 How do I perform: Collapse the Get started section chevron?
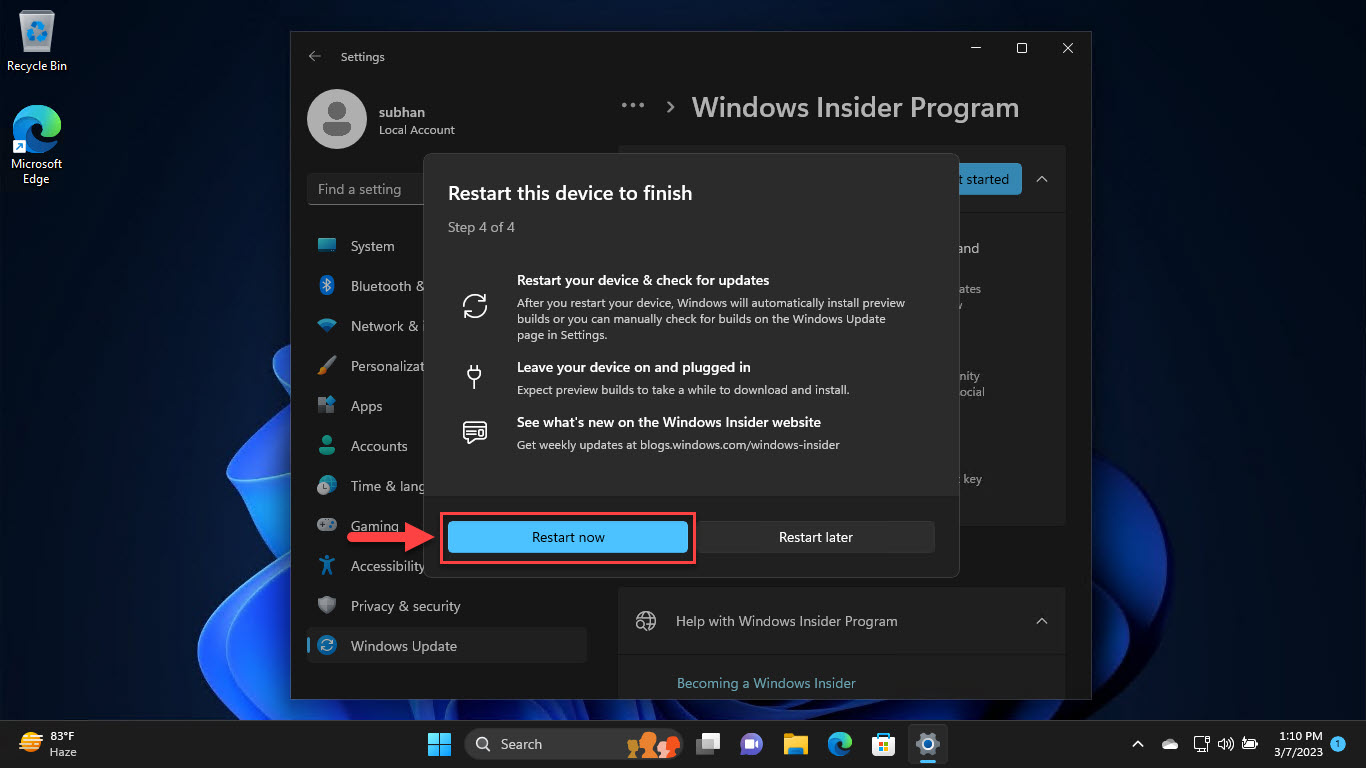tap(1041, 179)
